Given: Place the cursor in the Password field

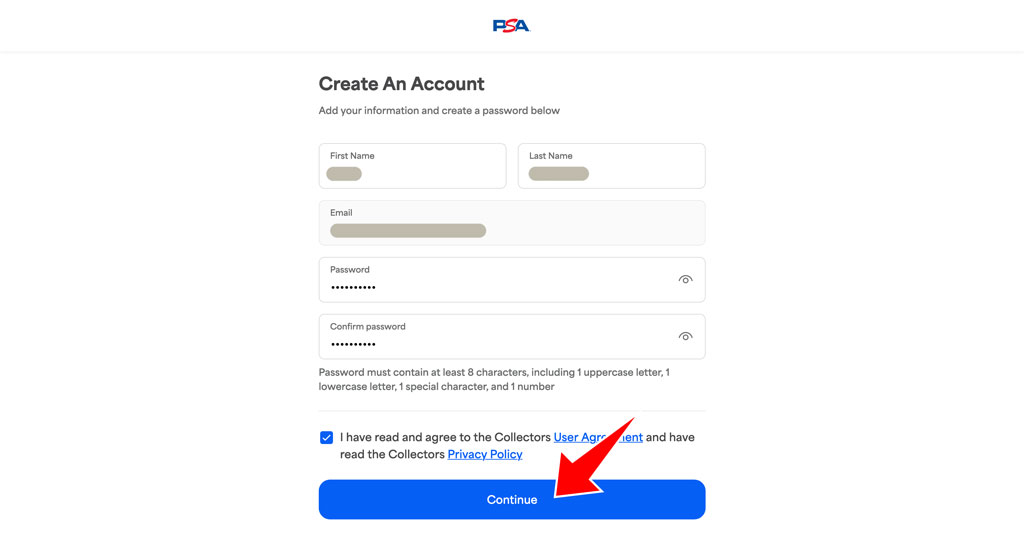Looking at the screenshot, I should [512, 279].
